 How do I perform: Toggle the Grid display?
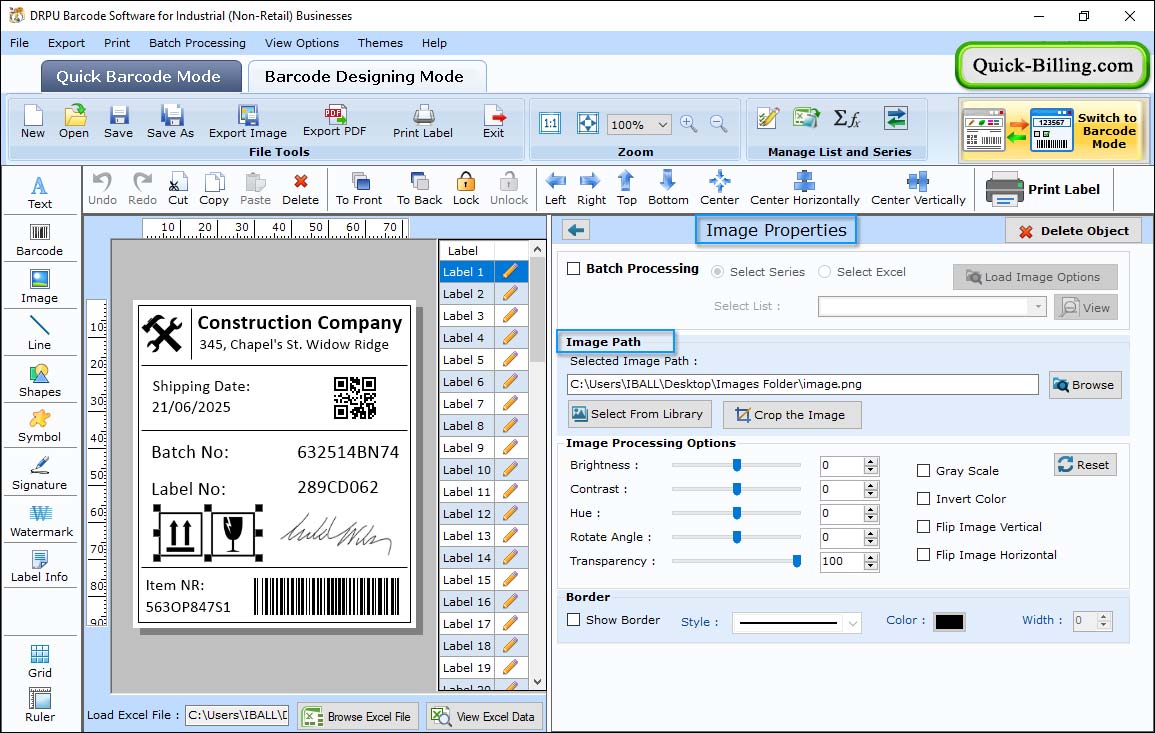[40, 662]
